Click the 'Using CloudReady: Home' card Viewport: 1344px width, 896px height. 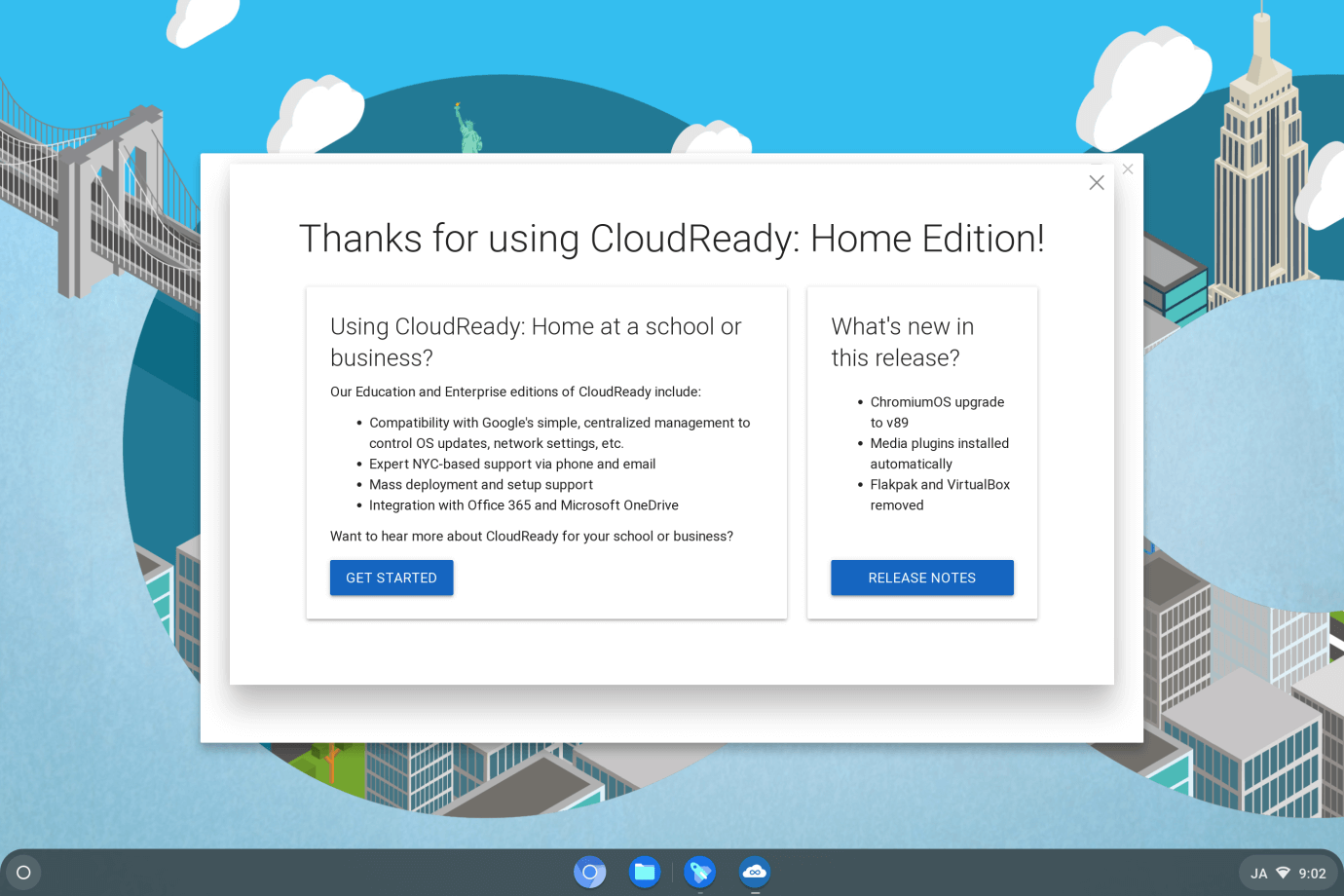tap(546, 452)
